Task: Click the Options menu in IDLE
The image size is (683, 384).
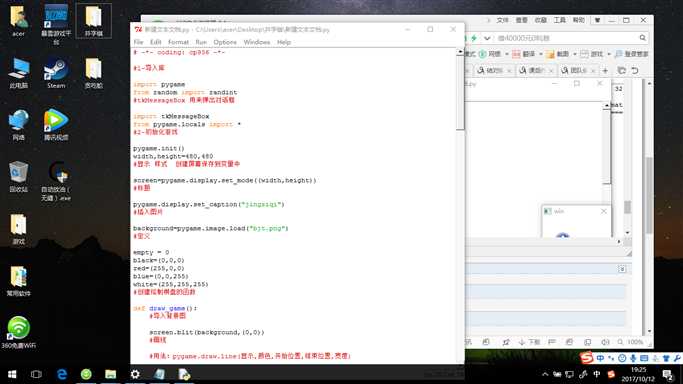Action: (225, 42)
